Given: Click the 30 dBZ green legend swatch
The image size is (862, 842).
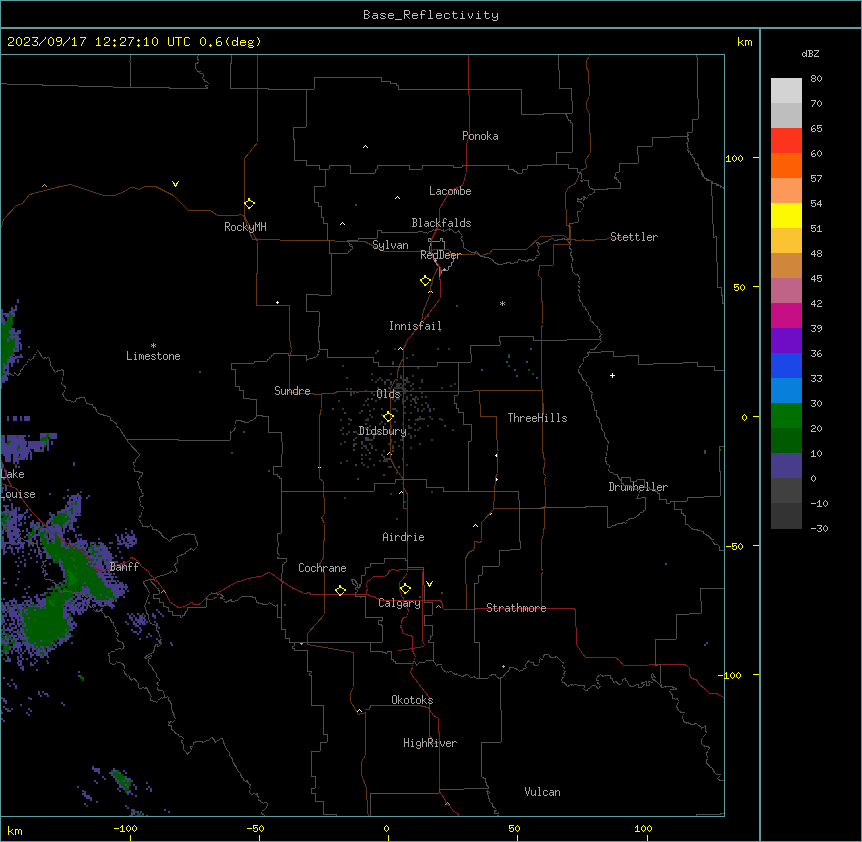Looking at the screenshot, I should [786, 416].
